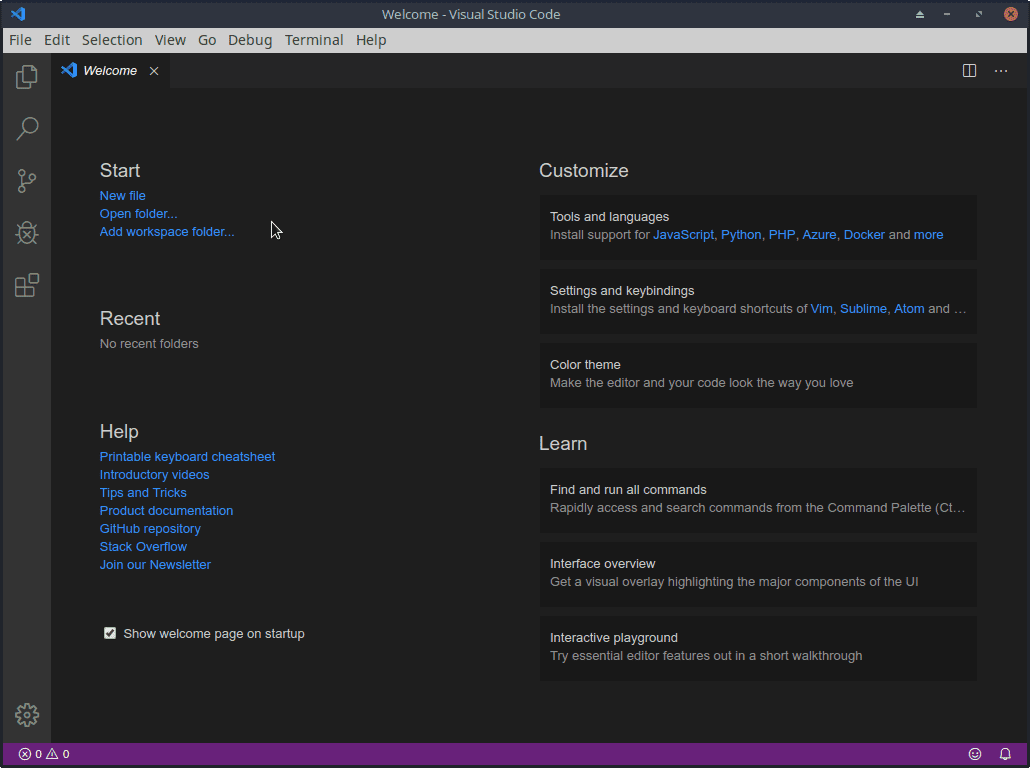This screenshot has height=768, width=1030.
Task: Open the Terminal menu
Action: coord(314,40)
